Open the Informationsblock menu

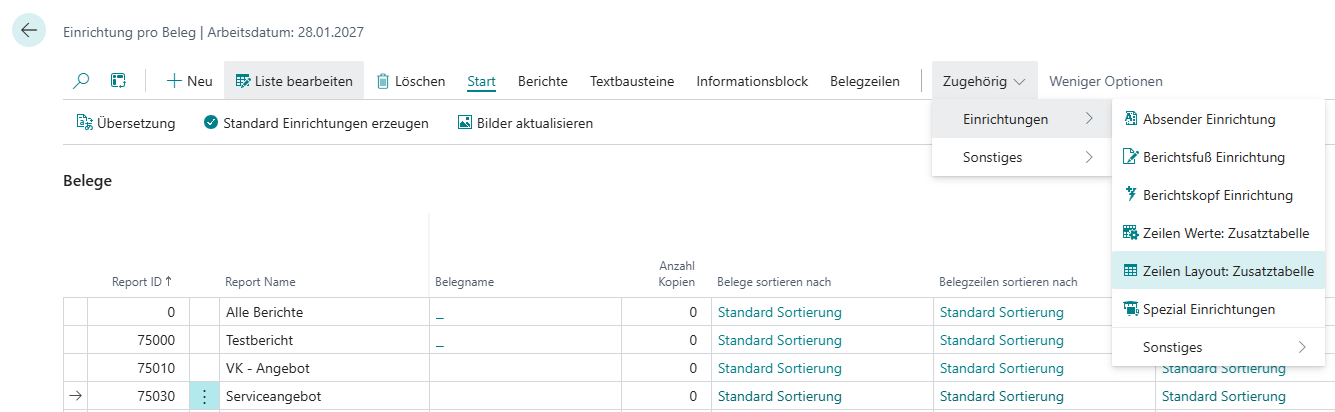752,81
